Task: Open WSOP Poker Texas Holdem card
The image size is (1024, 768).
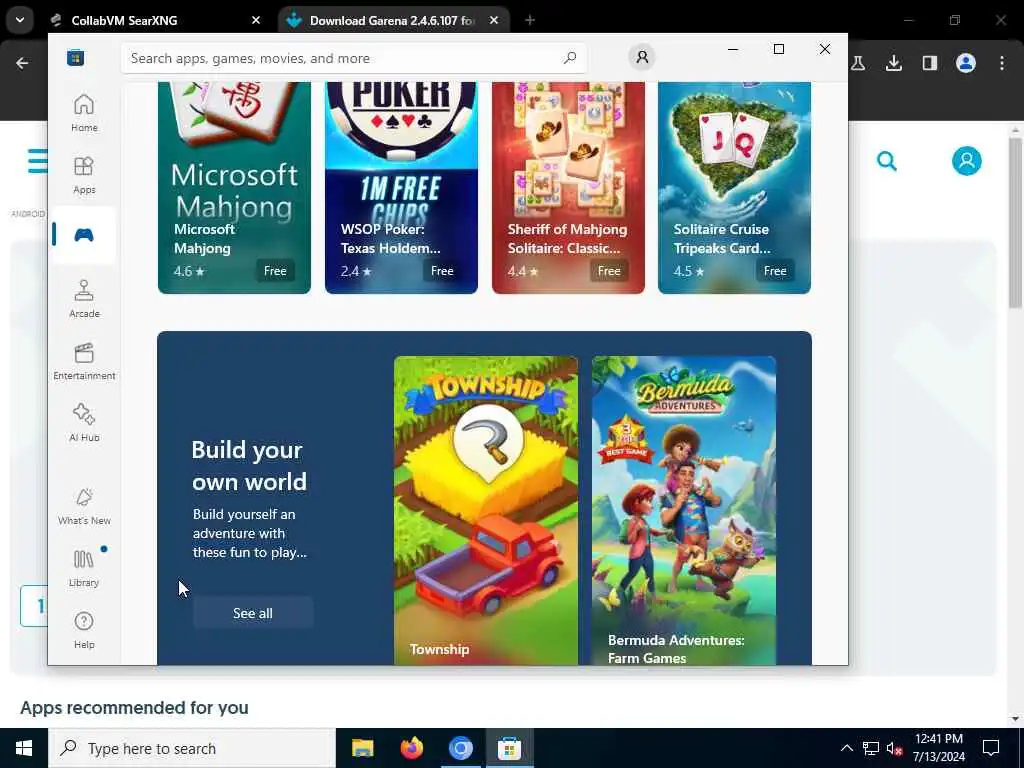Action: [401, 187]
